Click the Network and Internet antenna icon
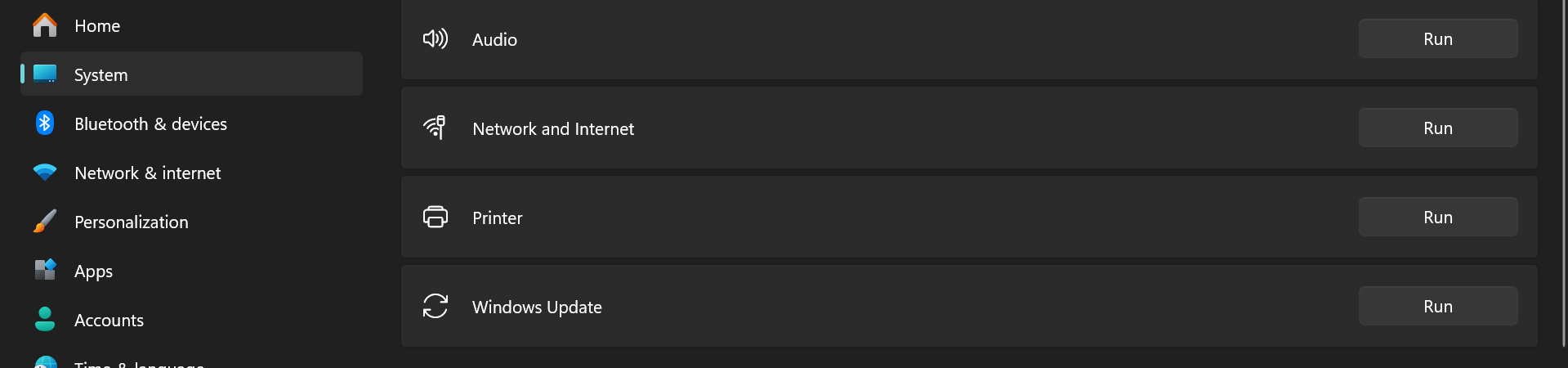Image resolution: width=1568 pixels, height=368 pixels. tap(436, 128)
